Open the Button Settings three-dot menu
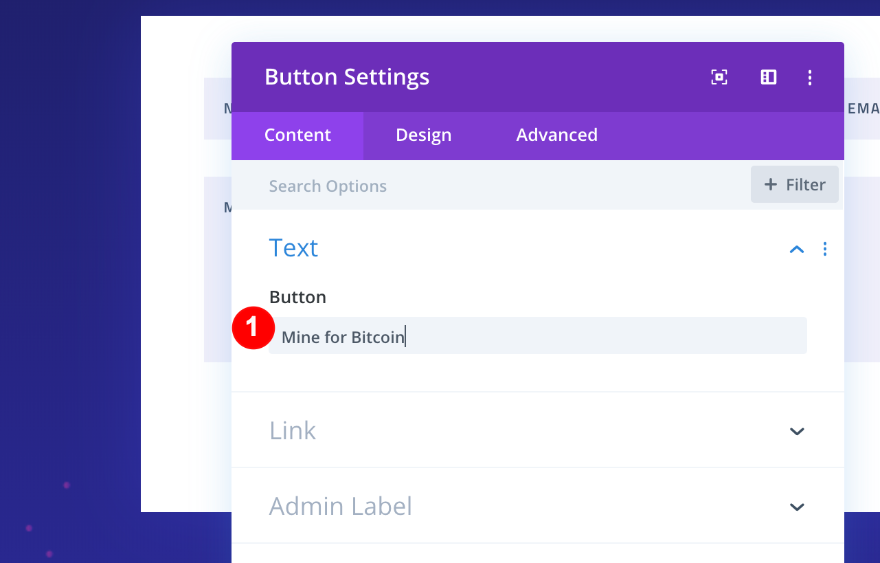The height and width of the screenshot is (563, 880). 810,77
